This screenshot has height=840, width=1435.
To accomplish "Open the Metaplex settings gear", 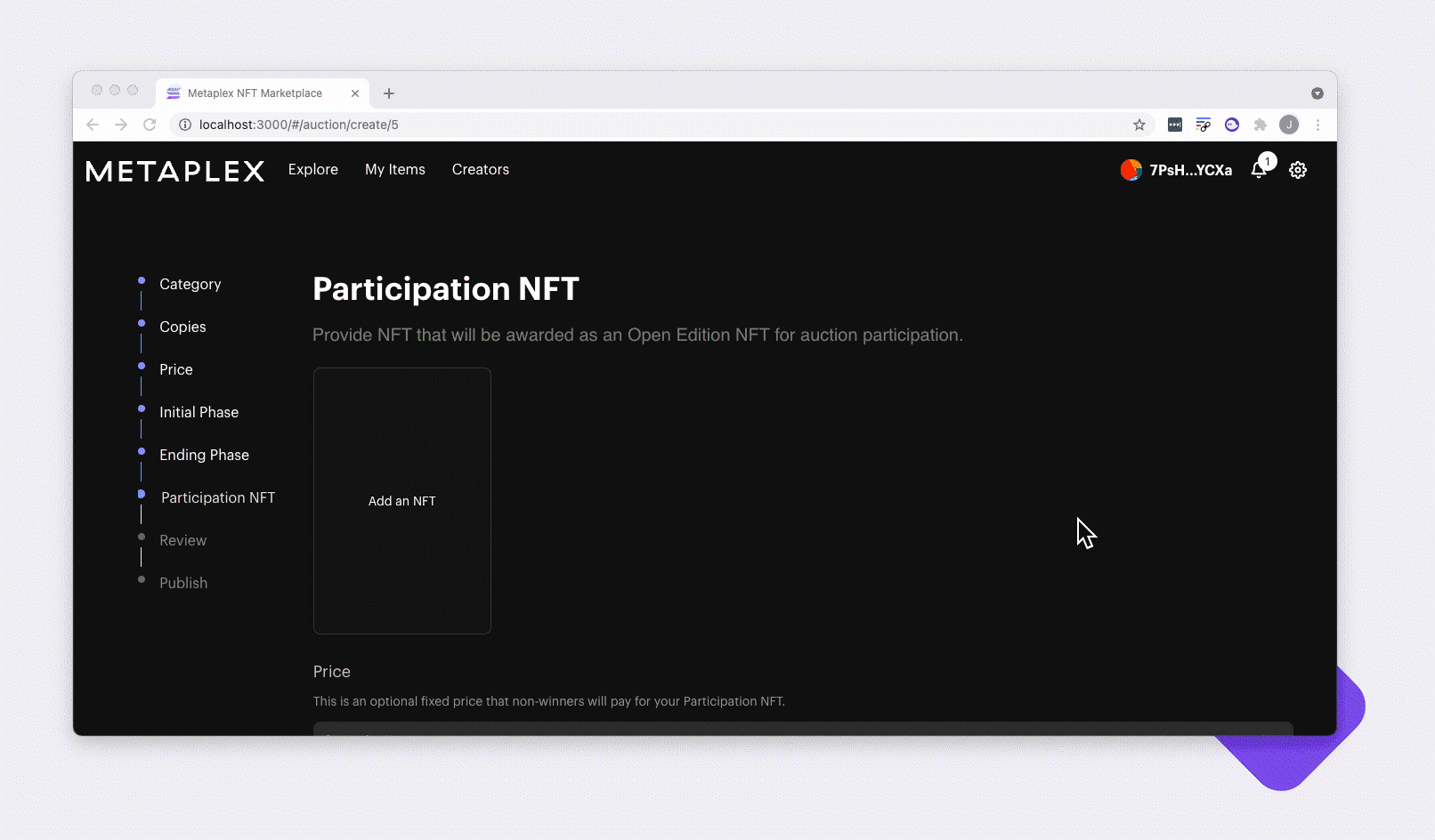I will [x=1297, y=170].
